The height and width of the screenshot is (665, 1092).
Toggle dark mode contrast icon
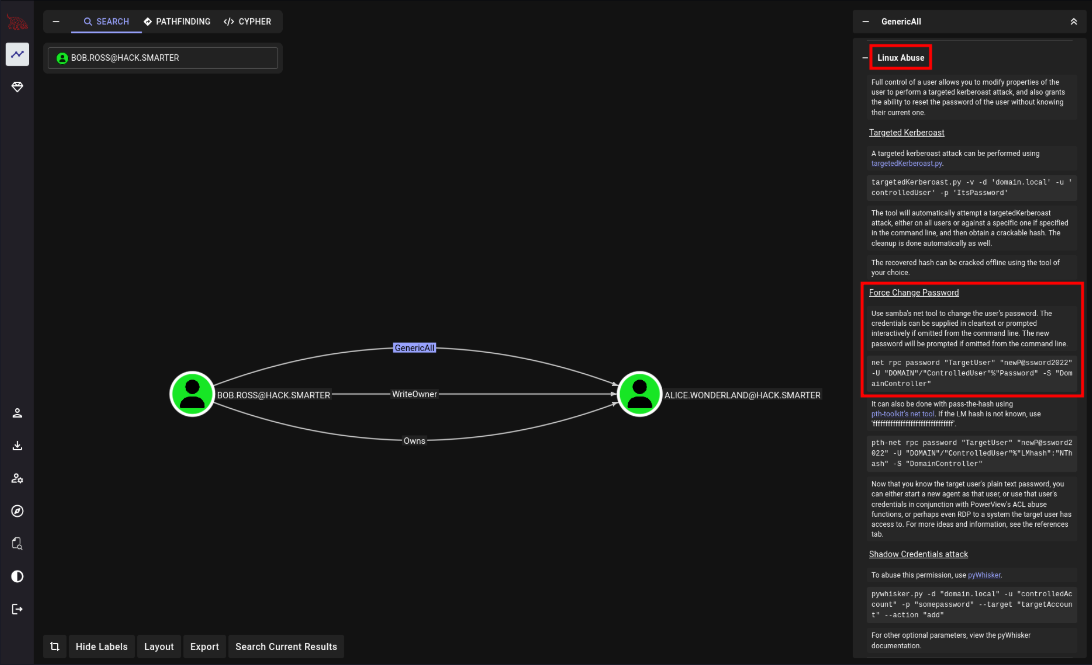click(x=17, y=577)
